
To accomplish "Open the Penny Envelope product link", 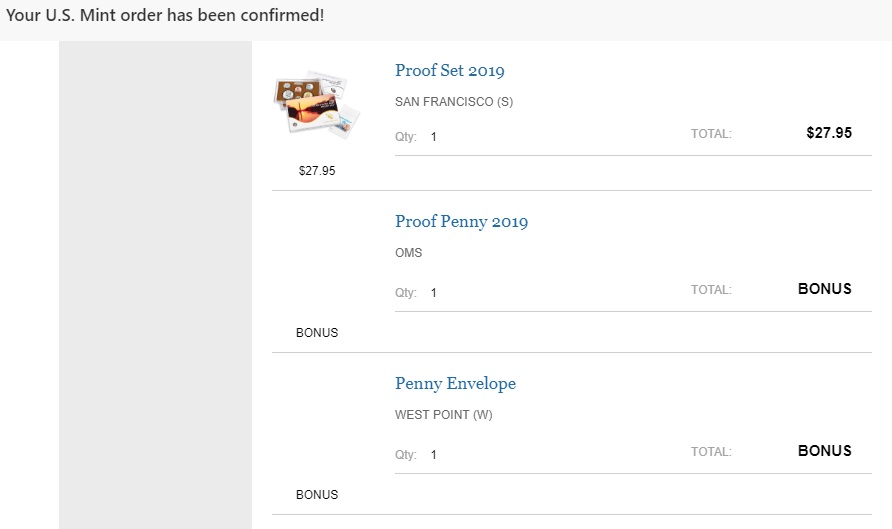I will 455,384.
